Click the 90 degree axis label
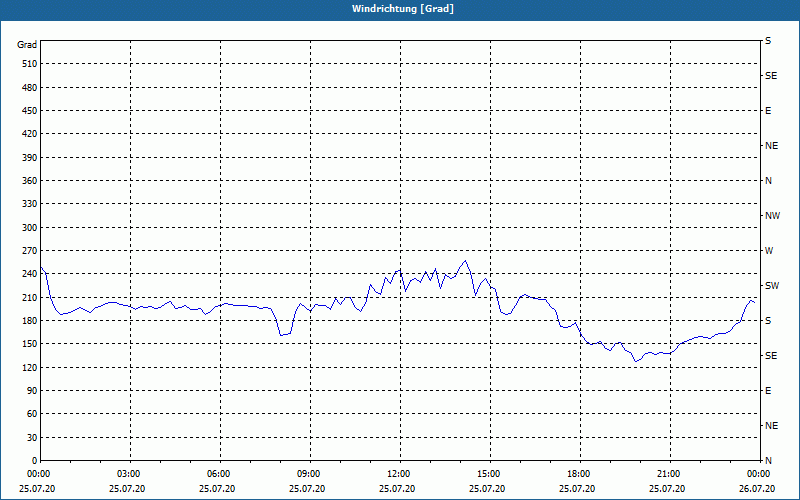Viewport: 800px width, 500px height. pyautogui.click(x=32, y=390)
